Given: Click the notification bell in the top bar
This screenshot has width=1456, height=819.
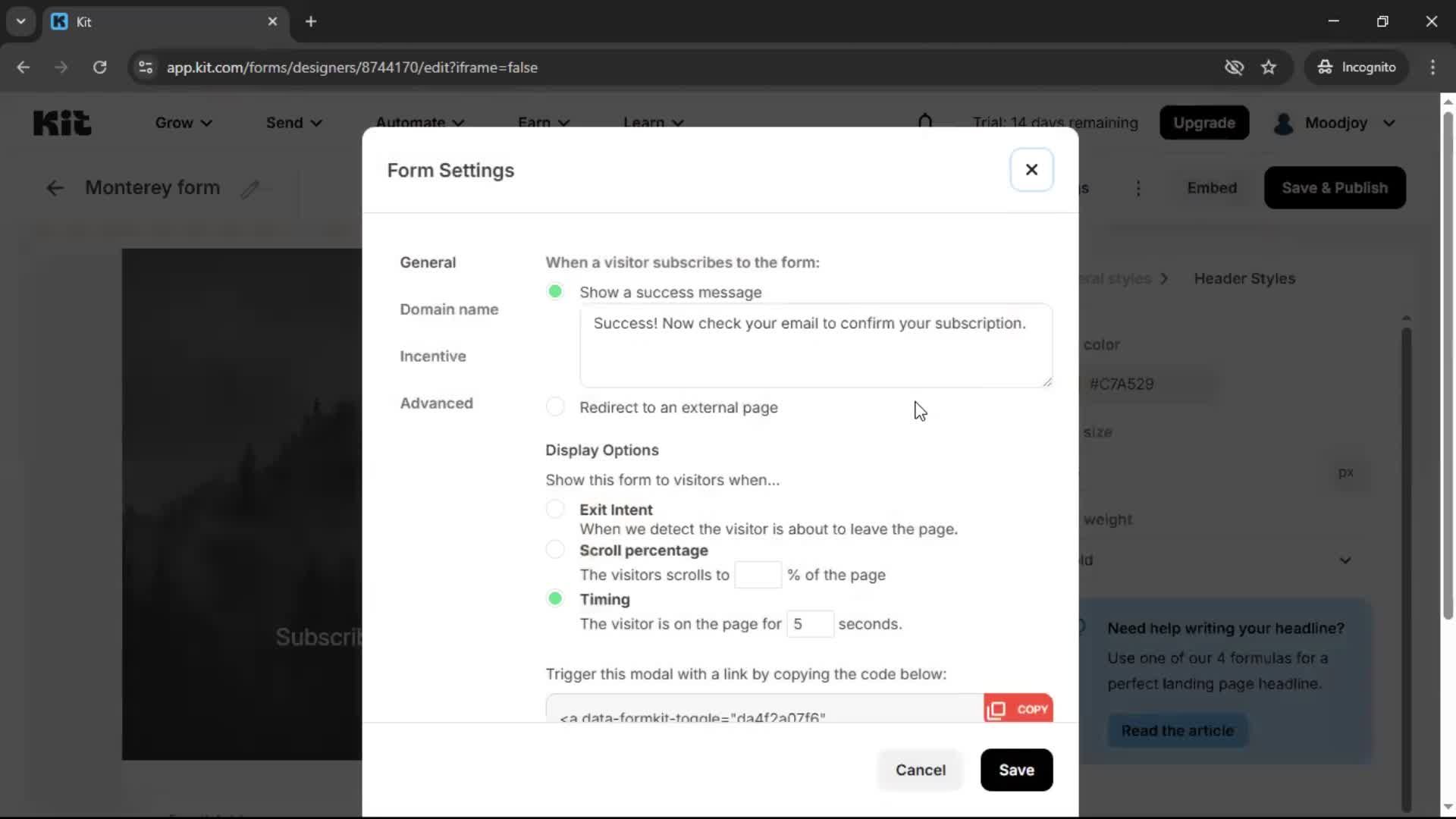Looking at the screenshot, I should tap(926, 122).
